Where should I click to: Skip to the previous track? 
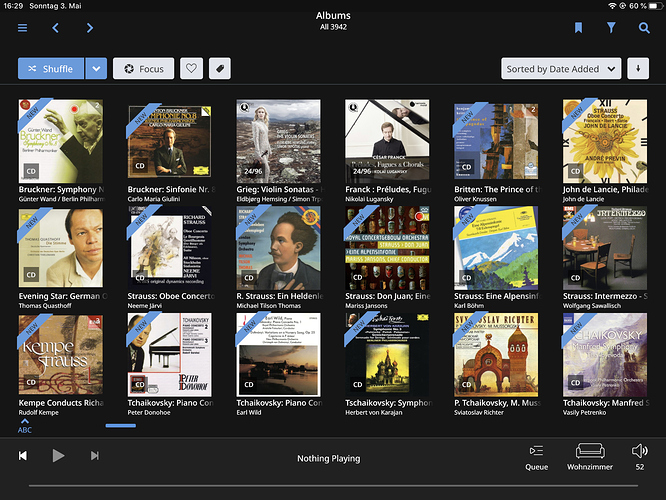point(23,456)
